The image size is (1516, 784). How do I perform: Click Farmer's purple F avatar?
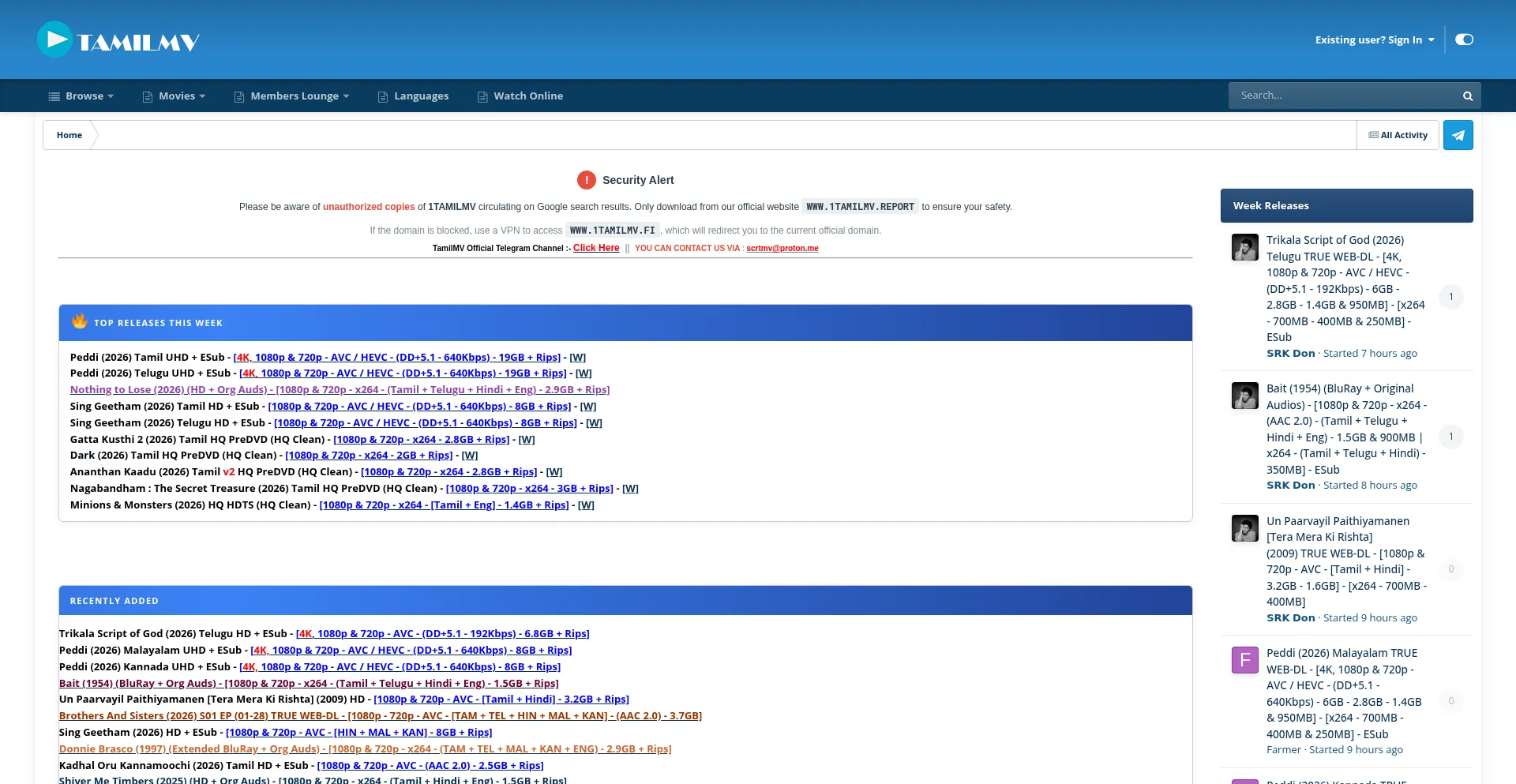click(x=1245, y=660)
